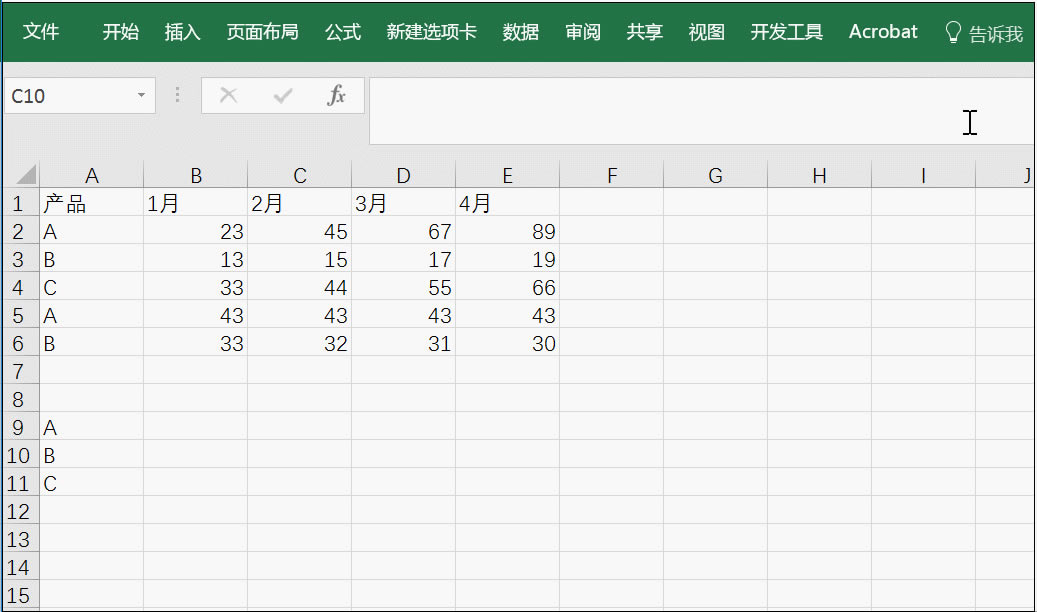Select cell with value 30
The height and width of the screenshot is (612, 1037).
[x=507, y=343]
